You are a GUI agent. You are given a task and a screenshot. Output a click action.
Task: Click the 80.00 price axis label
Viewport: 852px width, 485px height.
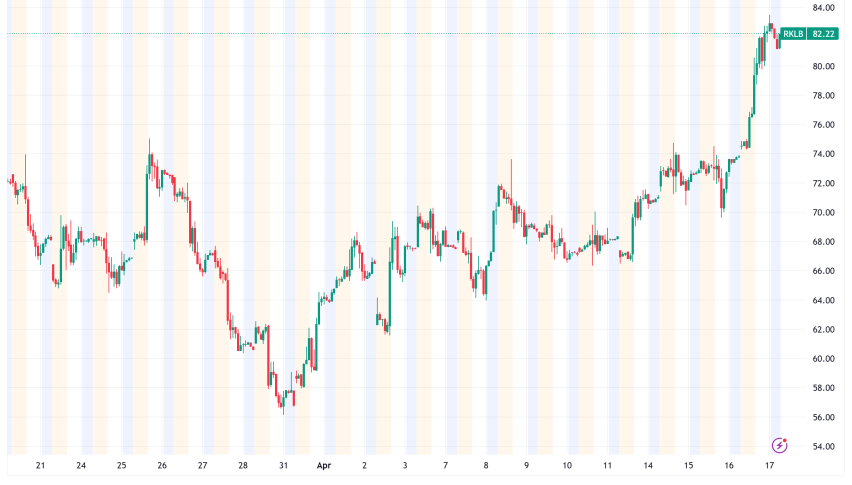(x=823, y=66)
